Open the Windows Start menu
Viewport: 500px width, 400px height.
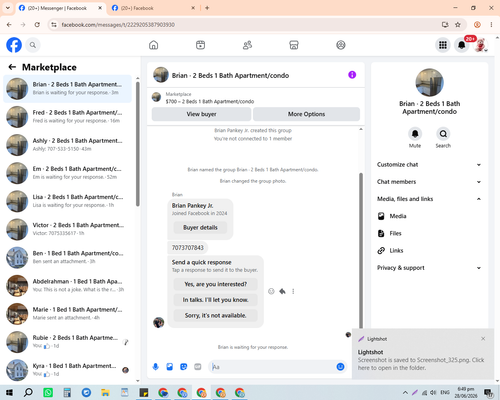9,392
